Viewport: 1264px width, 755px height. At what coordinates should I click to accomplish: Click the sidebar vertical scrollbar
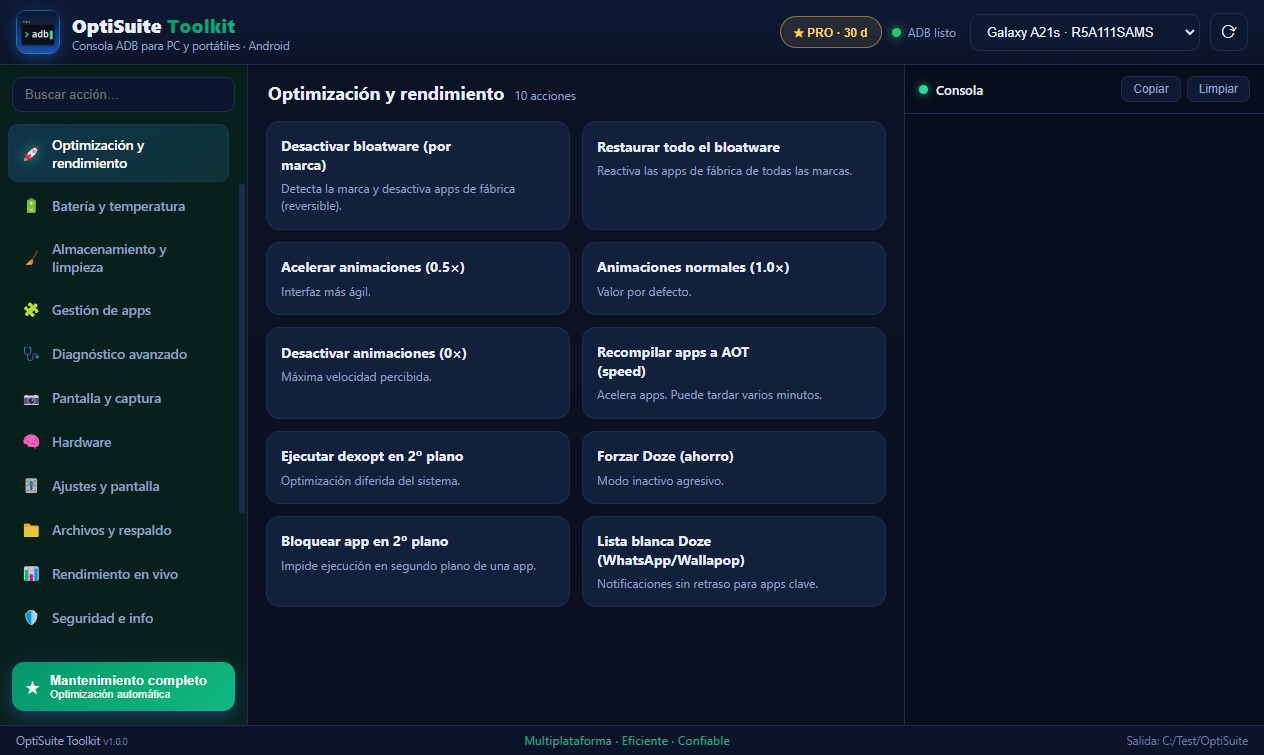point(241,348)
